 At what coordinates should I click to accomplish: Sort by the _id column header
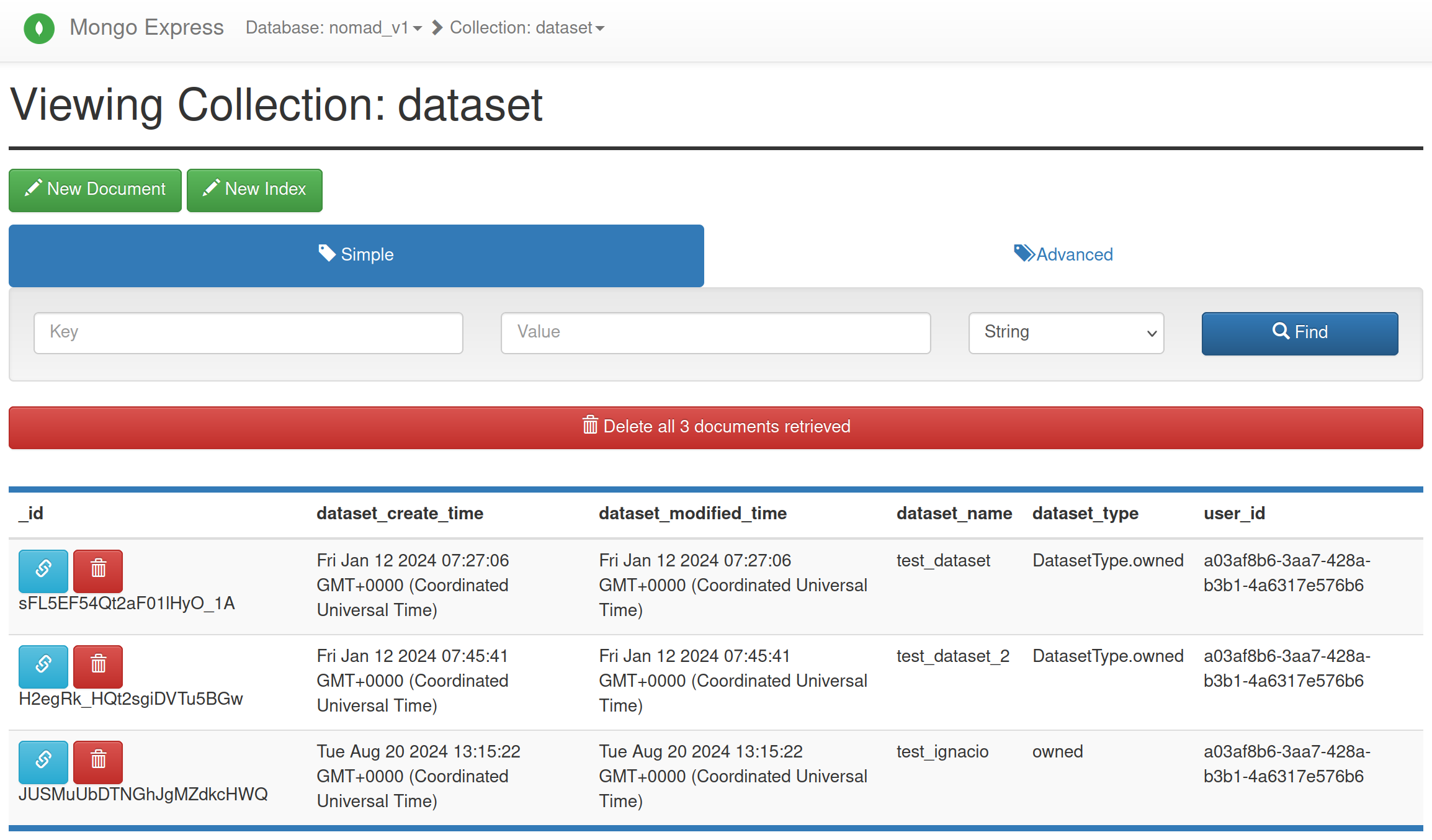[x=31, y=514]
